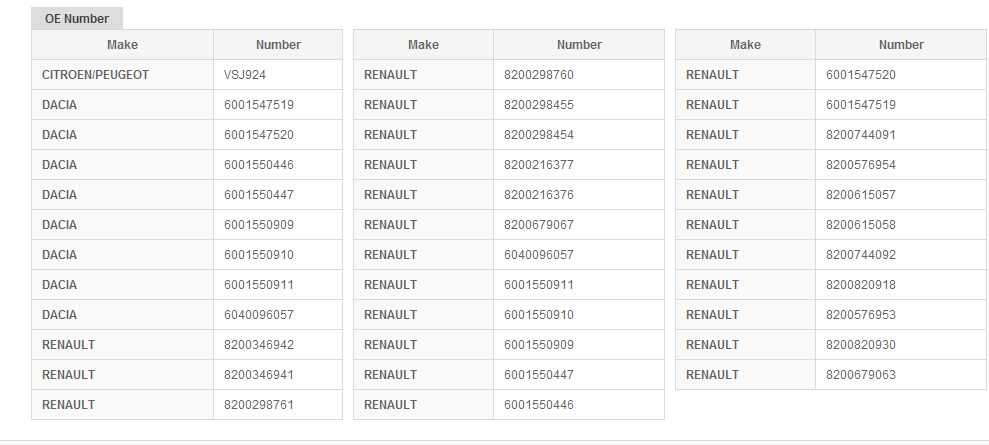Select RENAULT number 8200298760
989x445 pixels.
point(539,75)
